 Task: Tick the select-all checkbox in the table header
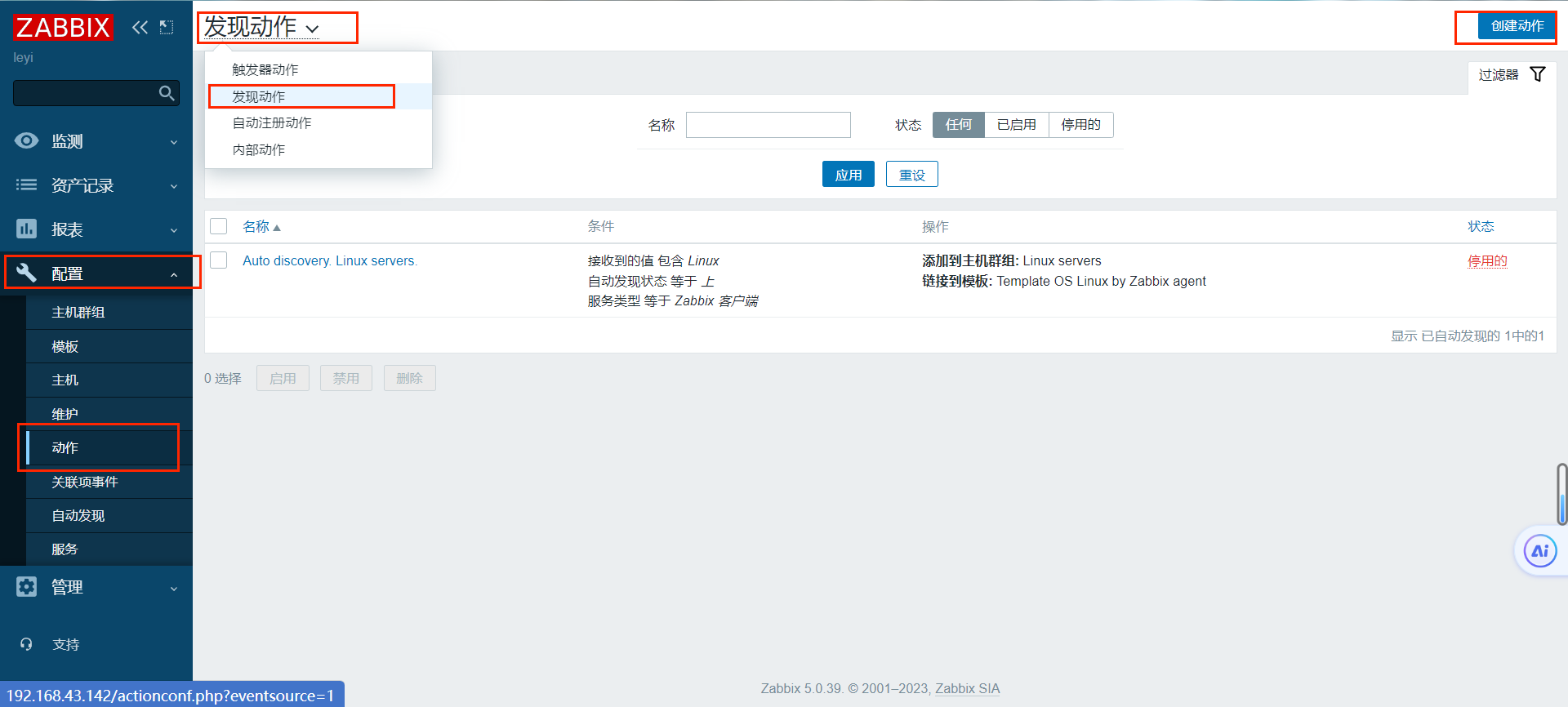point(219,226)
